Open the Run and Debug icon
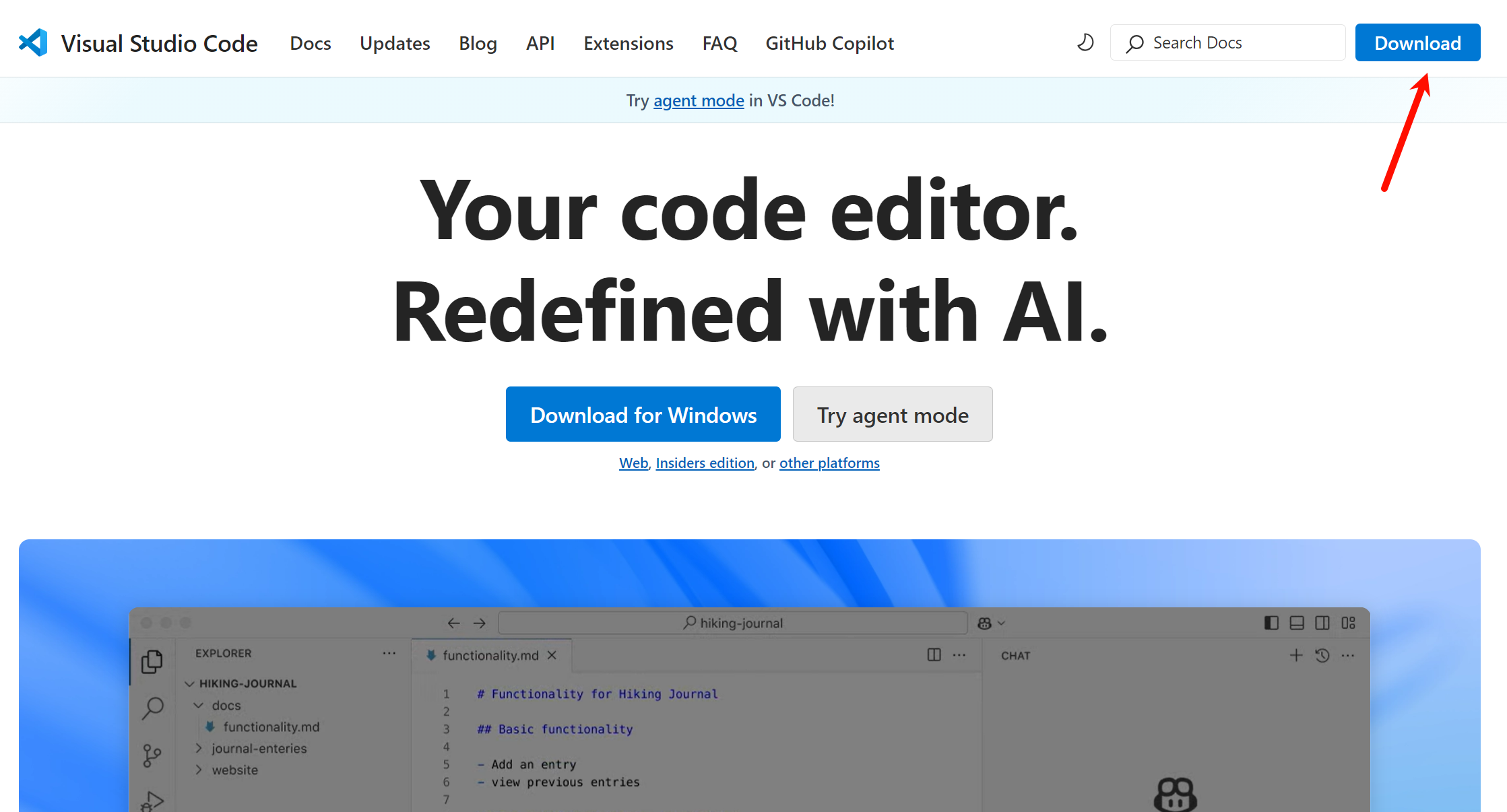The image size is (1507, 812). click(153, 801)
